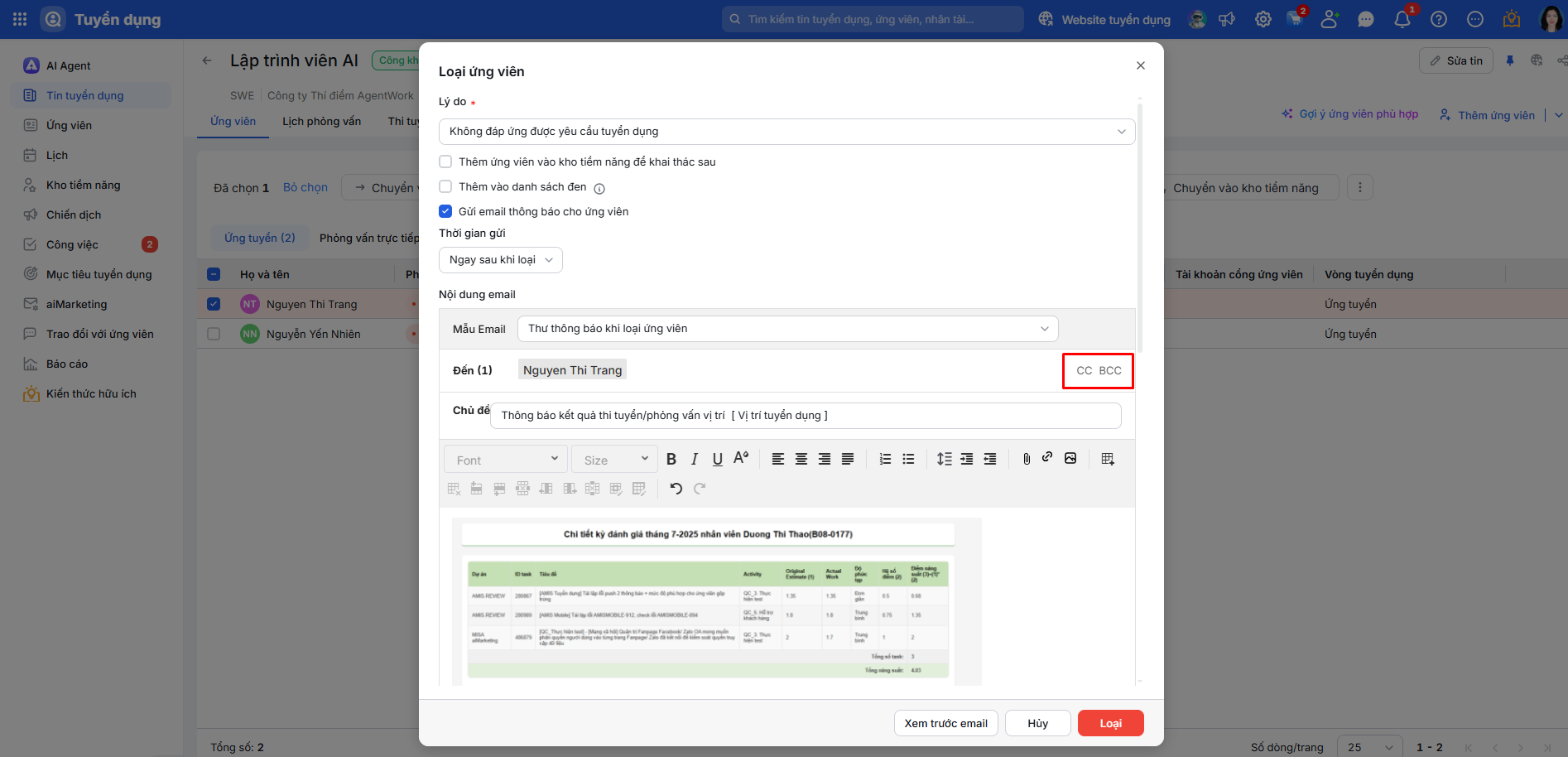Select Ứng tuyển (2) stage tab
The height and width of the screenshot is (757, 1568).
(260, 238)
